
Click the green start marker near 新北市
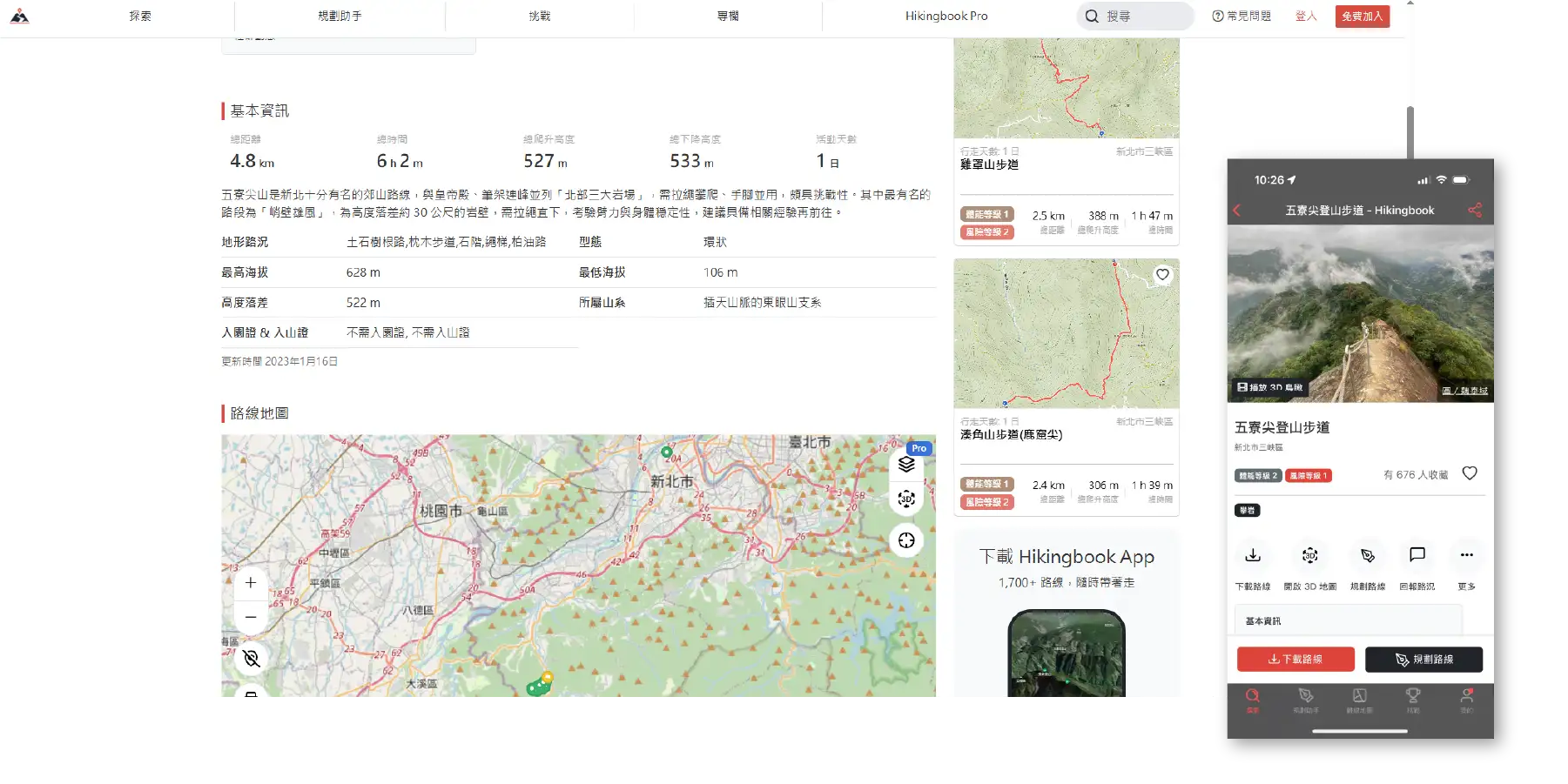tap(666, 452)
